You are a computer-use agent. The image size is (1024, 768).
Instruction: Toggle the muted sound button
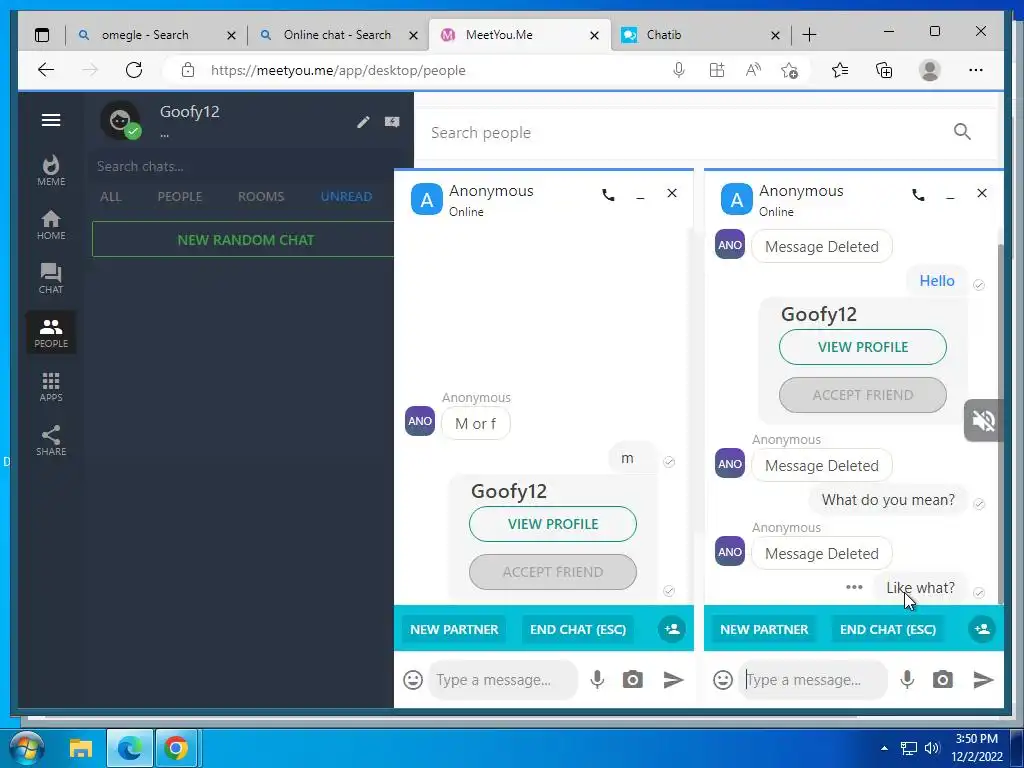click(984, 420)
